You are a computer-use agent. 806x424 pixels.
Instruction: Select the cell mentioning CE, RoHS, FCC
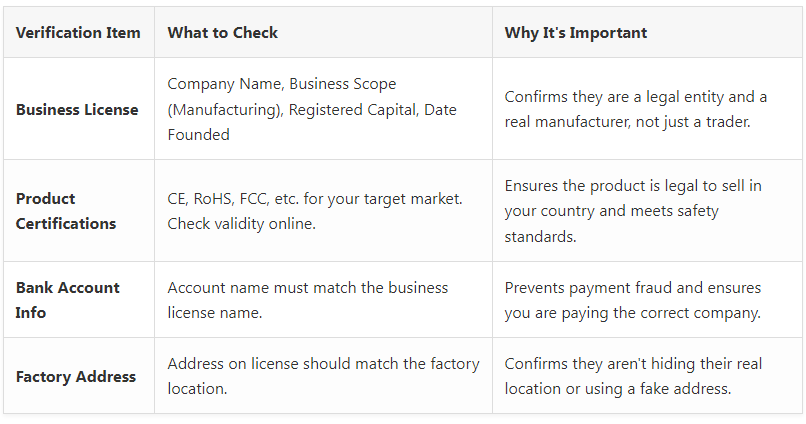click(x=314, y=211)
